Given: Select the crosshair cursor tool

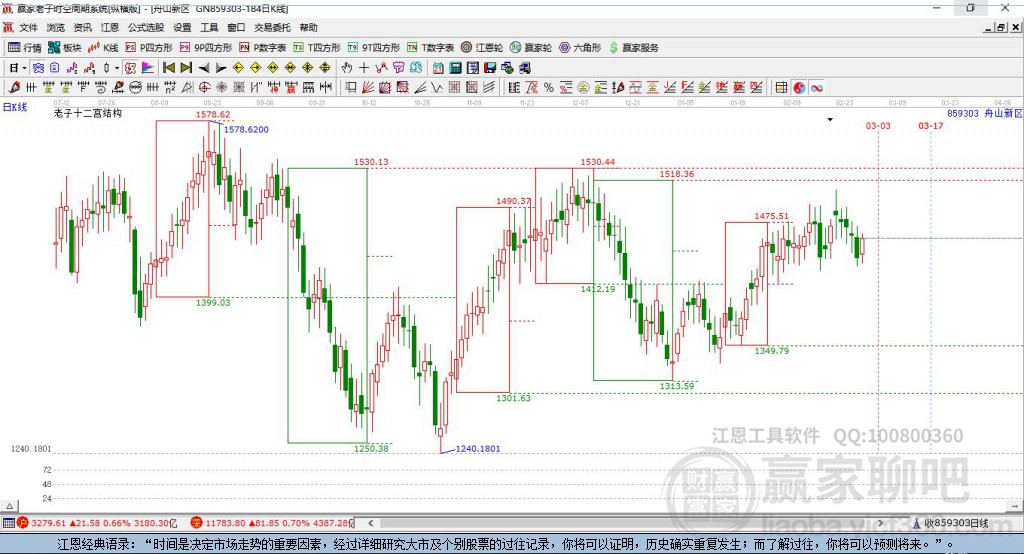Looking at the screenshot, I should (x=364, y=68).
